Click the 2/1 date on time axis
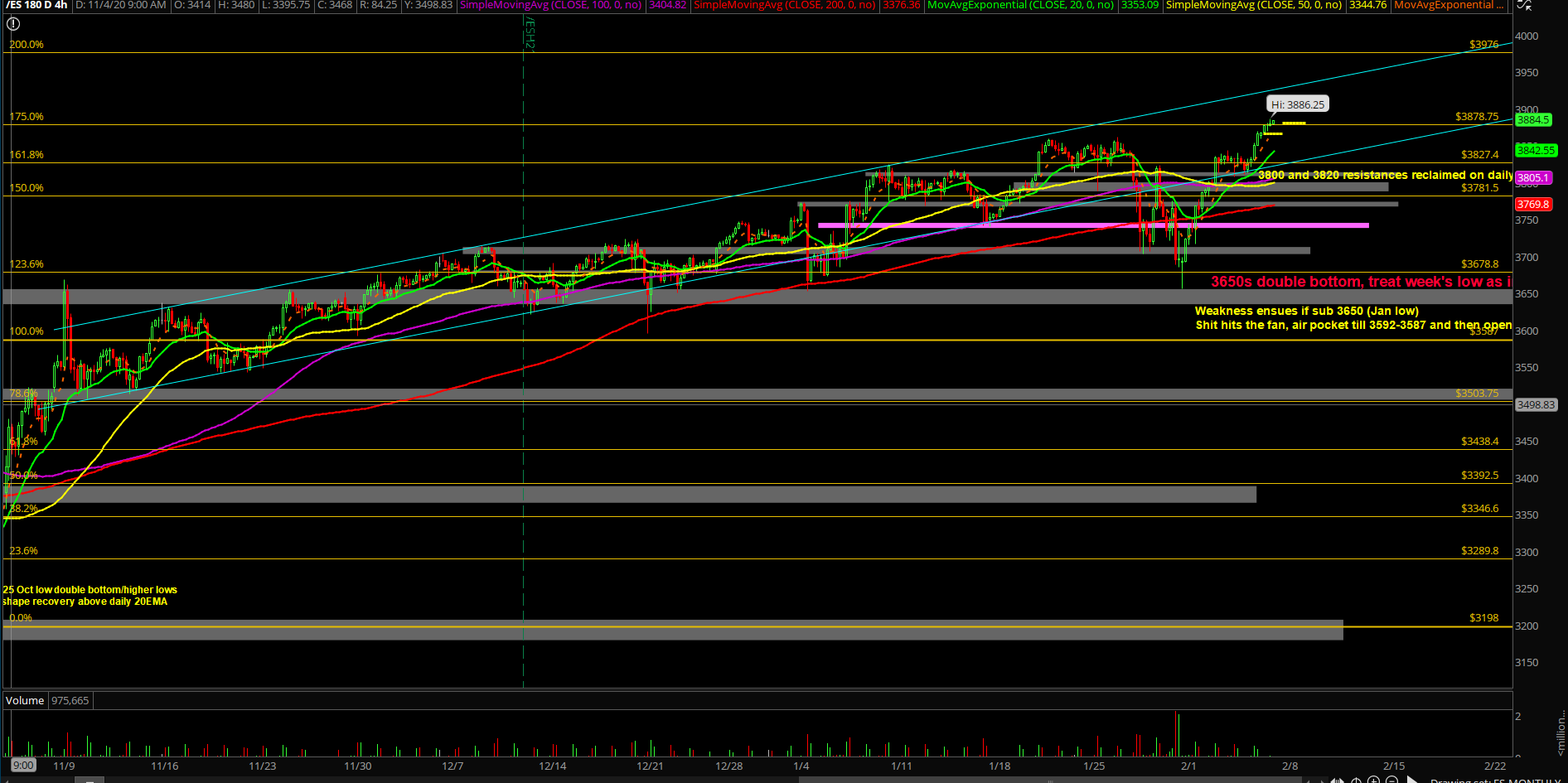Screen dimensions: 1568x783 [x=1188, y=766]
